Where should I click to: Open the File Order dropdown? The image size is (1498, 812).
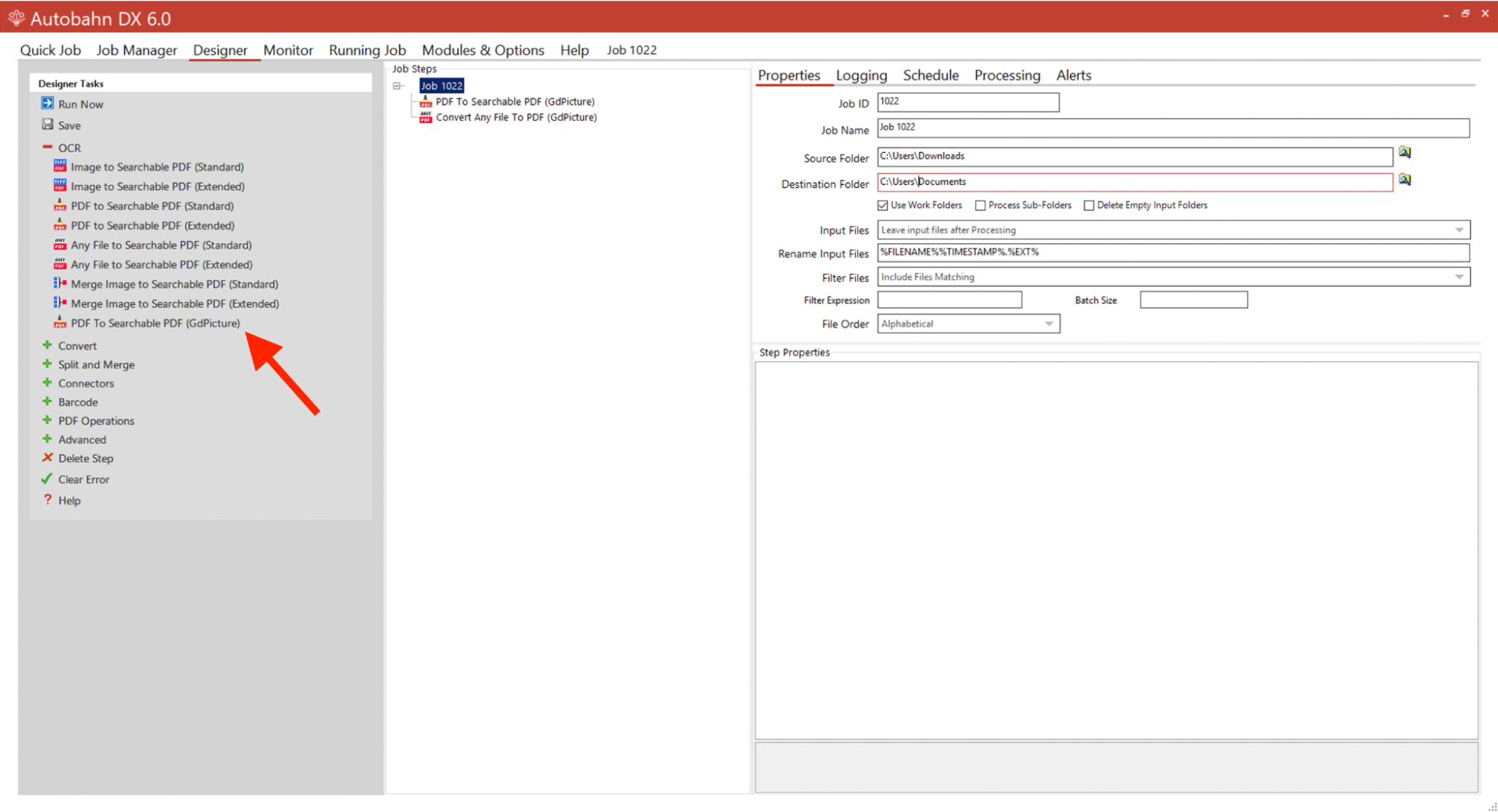[x=1048, y=324]
